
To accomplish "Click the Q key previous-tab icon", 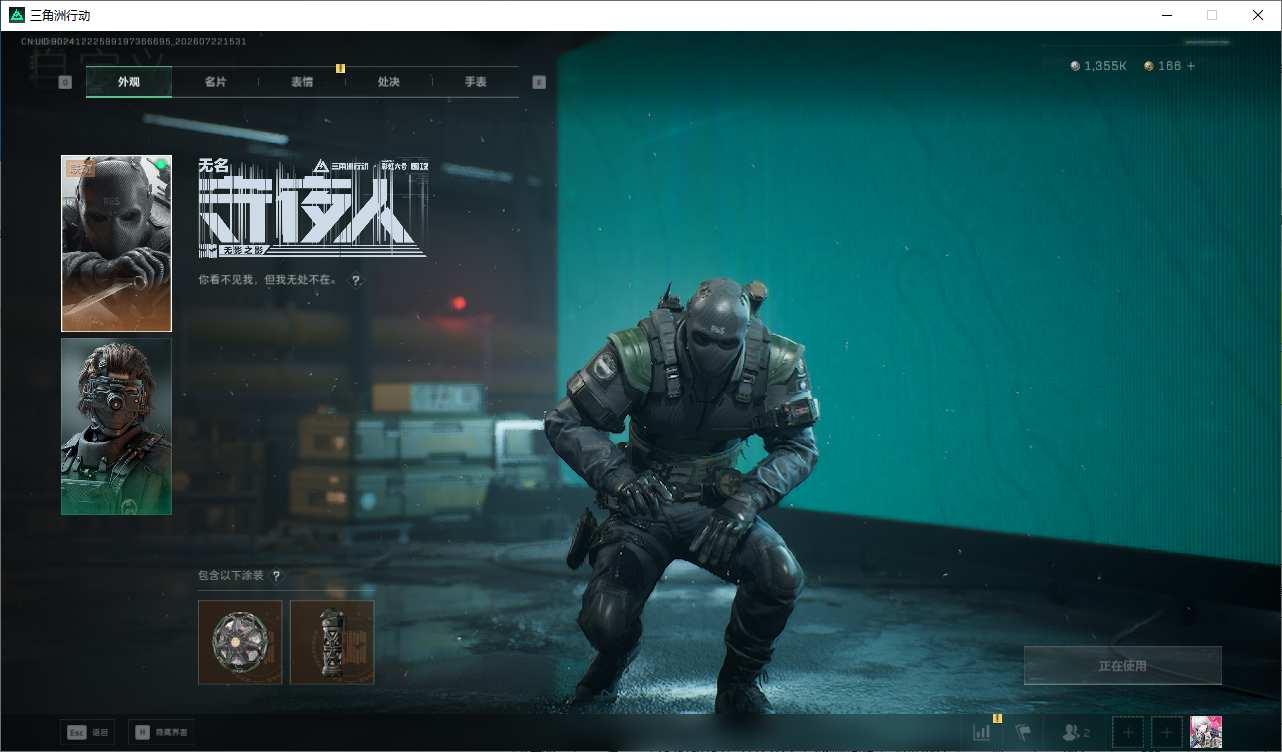I will tap(65, 82).
